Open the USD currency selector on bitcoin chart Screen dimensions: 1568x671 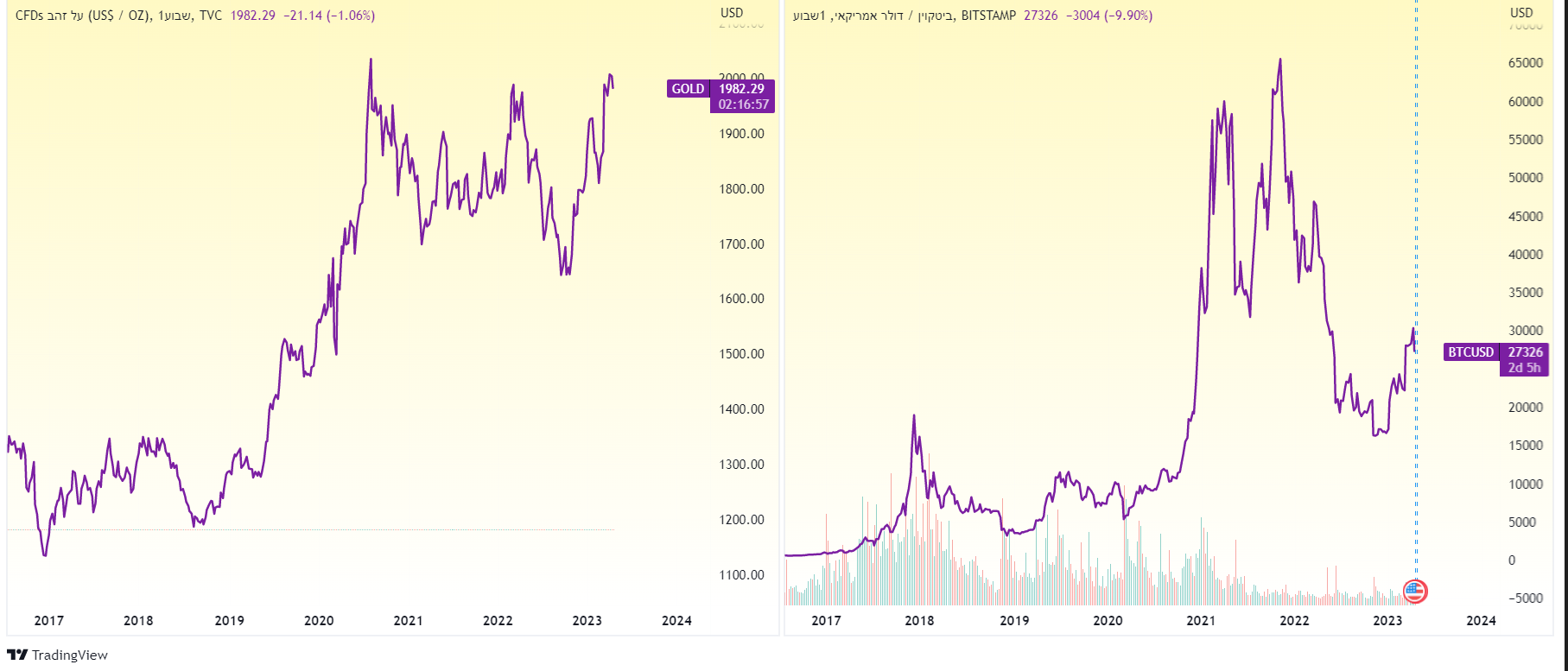tap(1521, 13)
